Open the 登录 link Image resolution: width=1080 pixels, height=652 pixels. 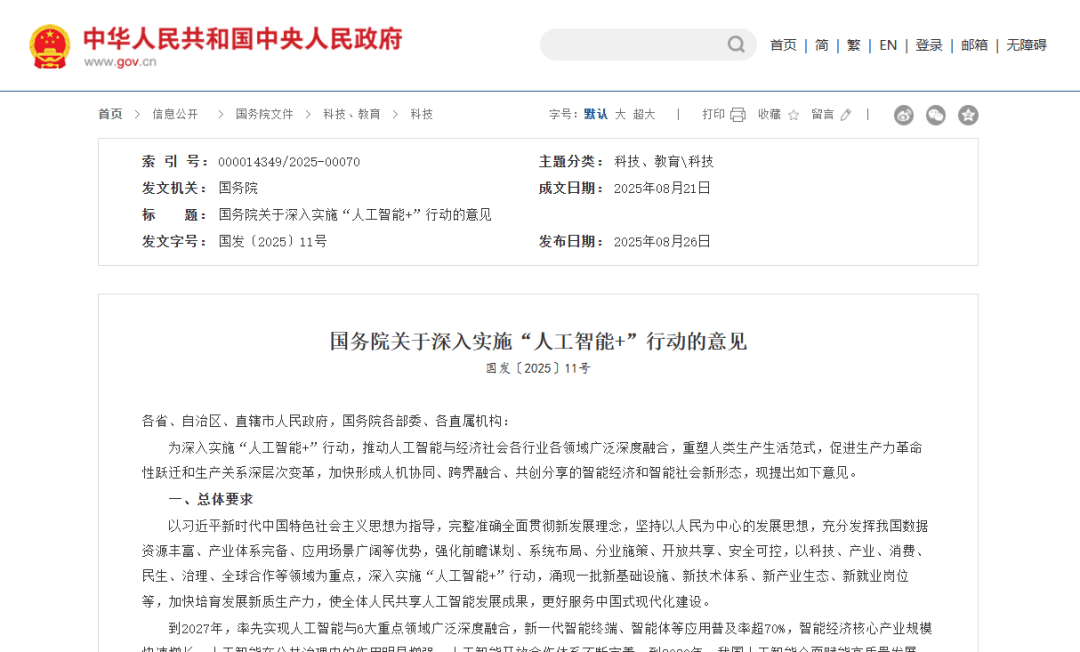click(928, 45)
